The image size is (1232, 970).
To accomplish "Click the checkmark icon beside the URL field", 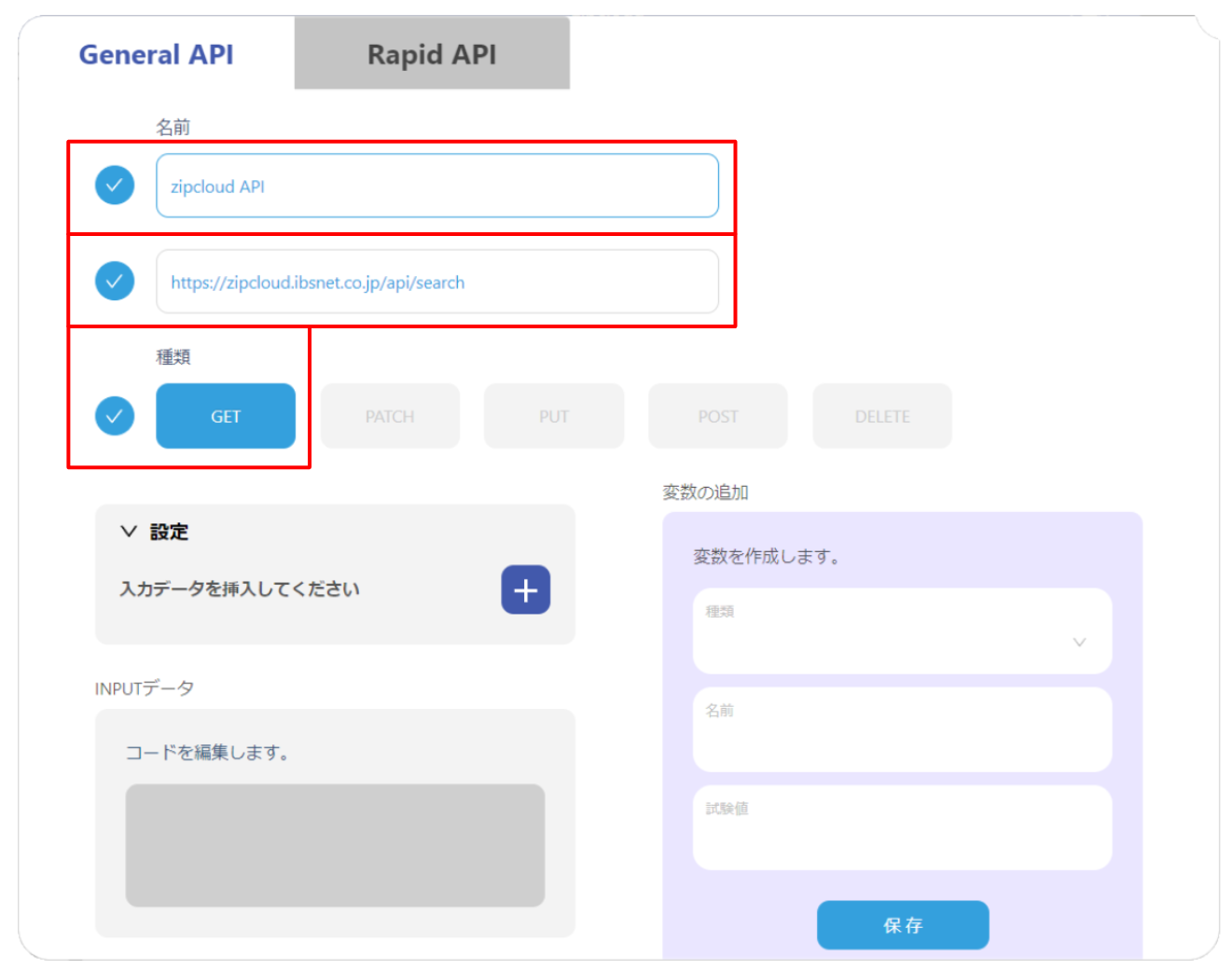I will click(x=115, y=281).
